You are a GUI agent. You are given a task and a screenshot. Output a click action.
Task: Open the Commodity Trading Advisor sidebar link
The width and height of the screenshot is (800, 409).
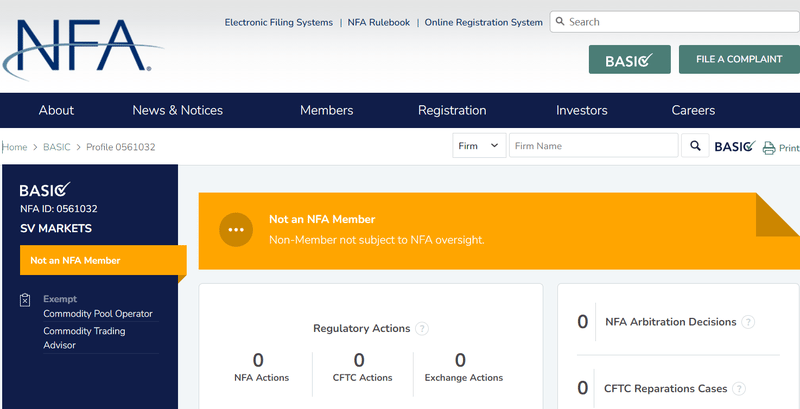click(x=84, y=338)
